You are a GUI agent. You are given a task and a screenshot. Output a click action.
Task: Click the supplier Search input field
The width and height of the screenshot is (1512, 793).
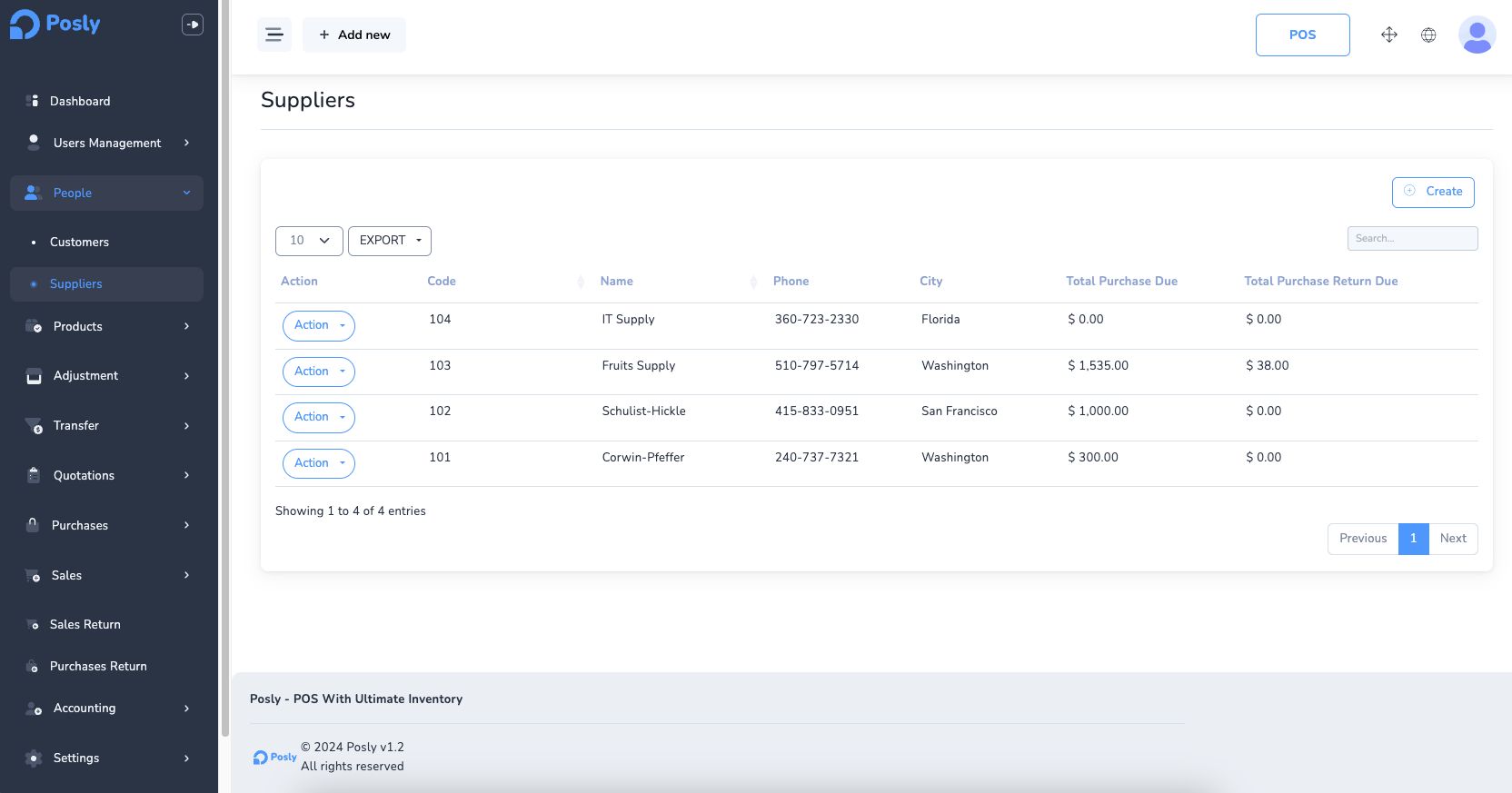[1412, 239]
